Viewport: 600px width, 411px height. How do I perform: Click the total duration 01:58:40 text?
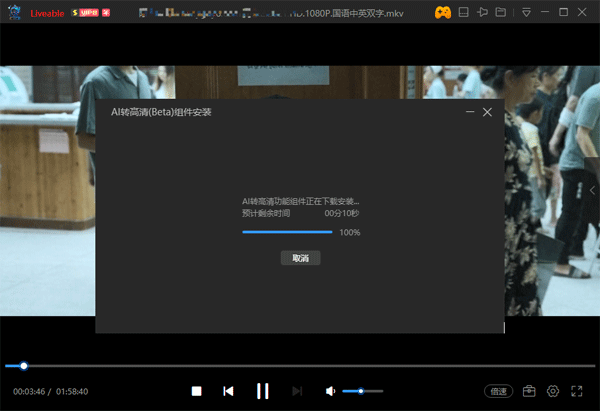(x=72, y=391)
